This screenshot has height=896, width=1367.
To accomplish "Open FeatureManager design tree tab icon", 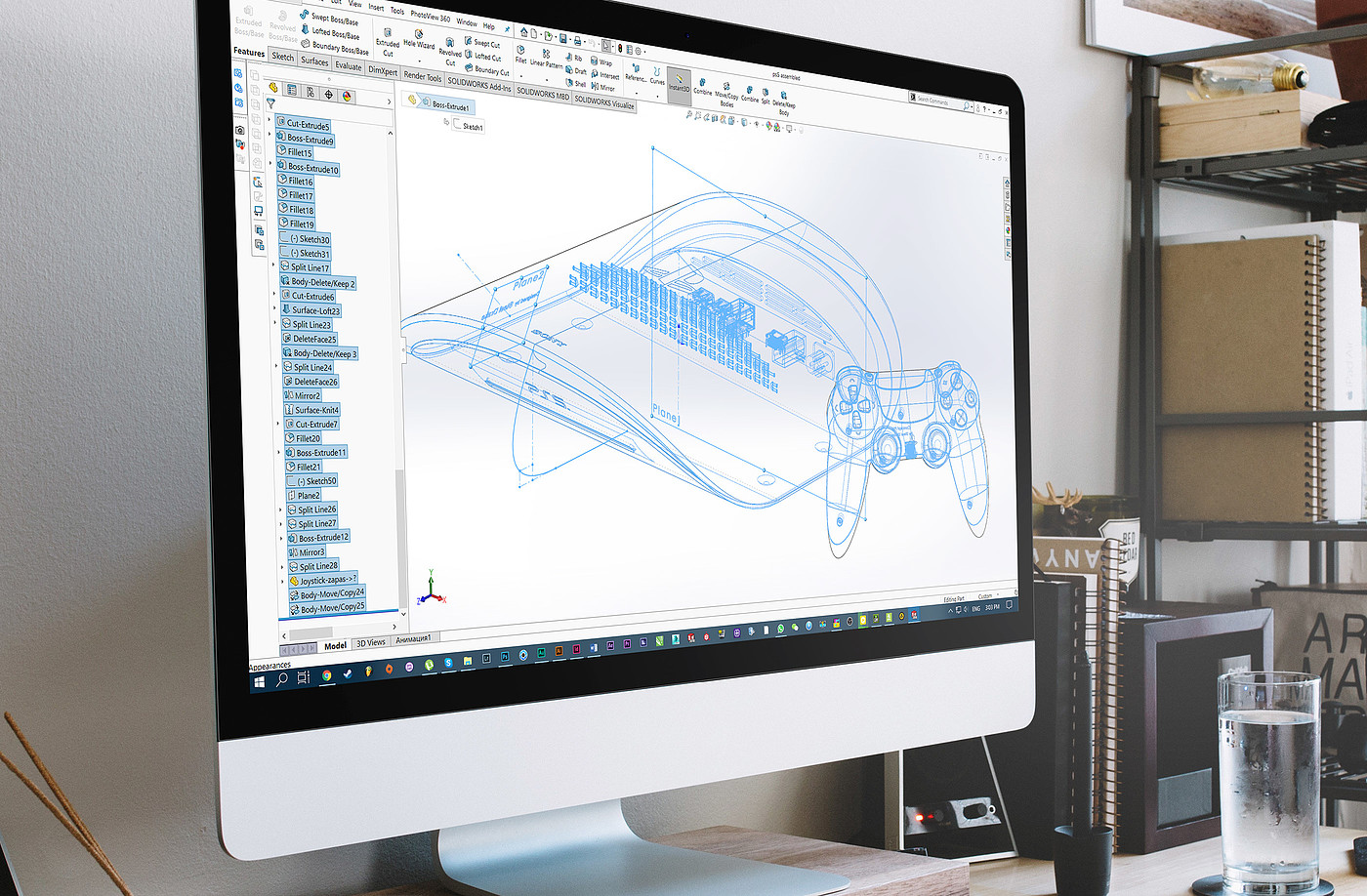I will 272,87.
